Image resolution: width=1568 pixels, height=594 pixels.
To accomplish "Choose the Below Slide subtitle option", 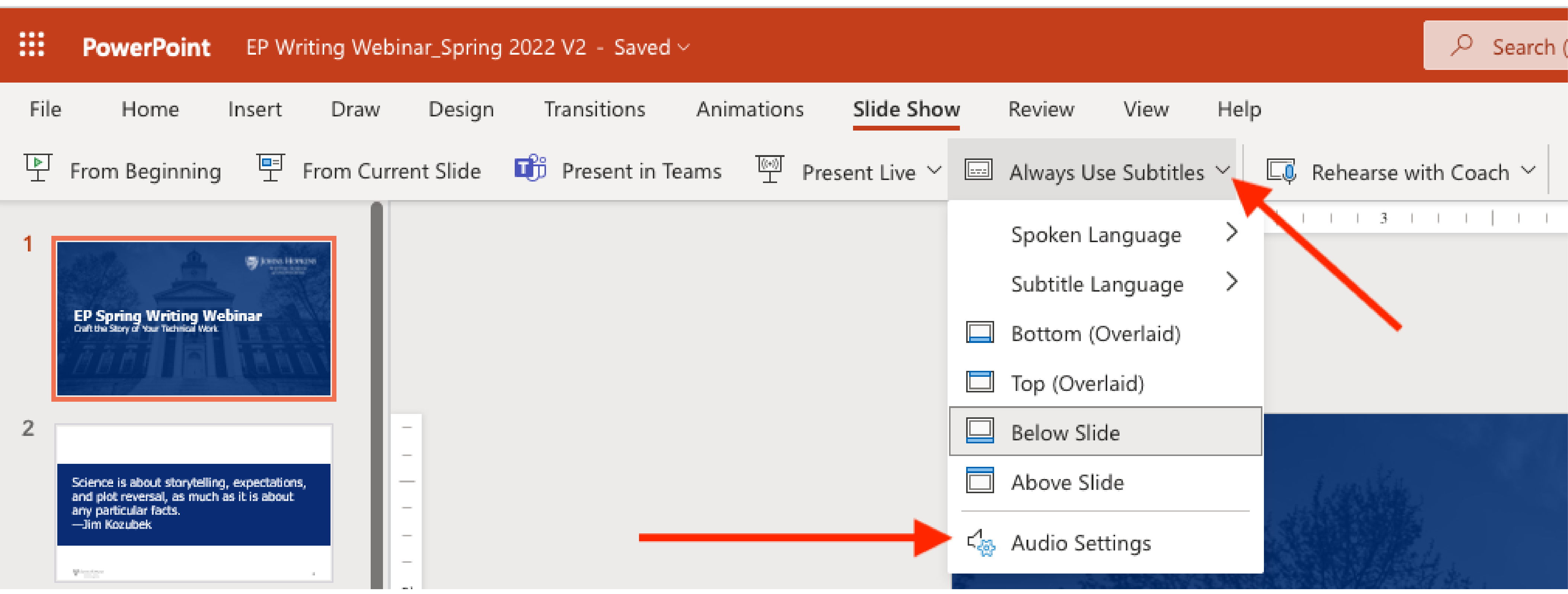I will pos(1105,431).
